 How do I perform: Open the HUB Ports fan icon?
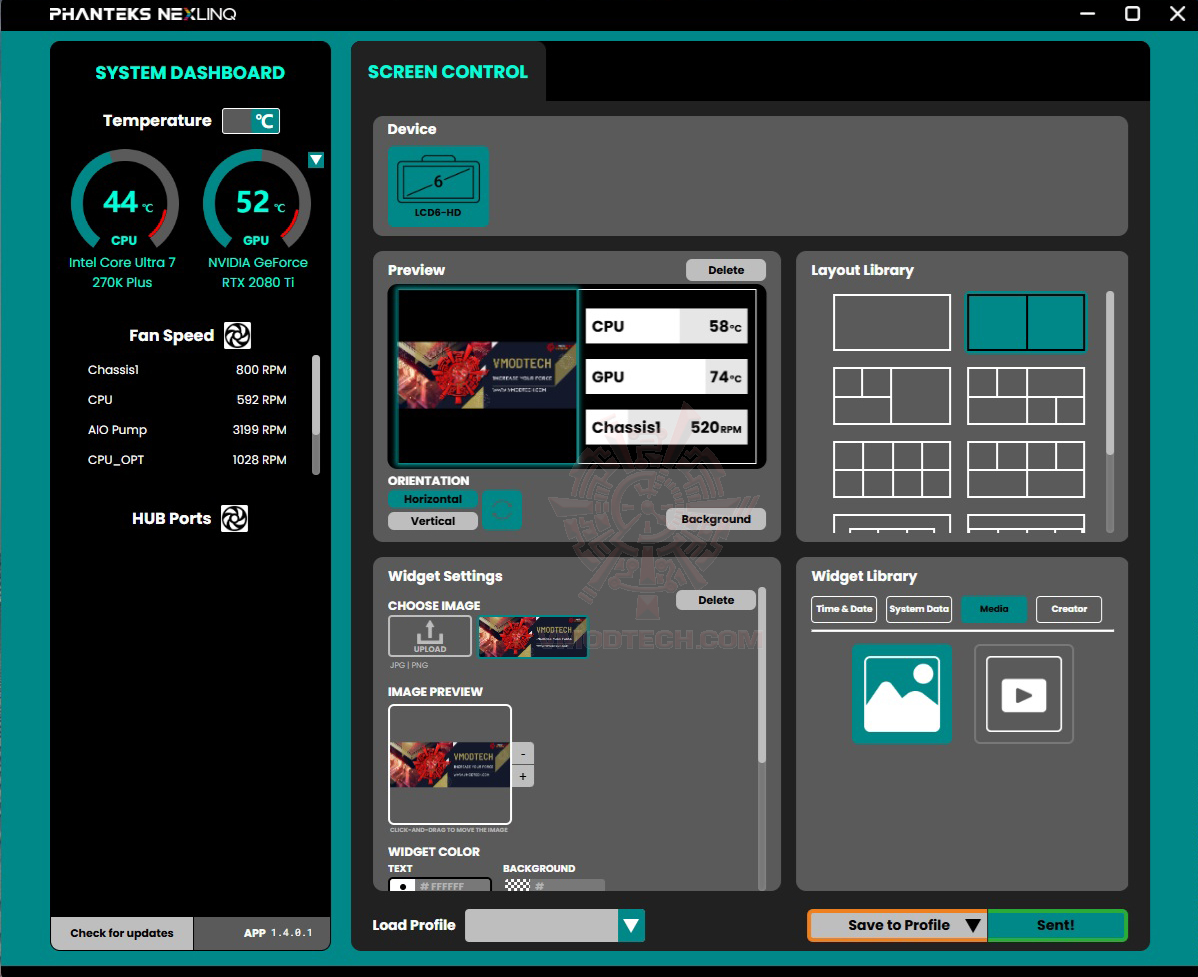point(235,519)
